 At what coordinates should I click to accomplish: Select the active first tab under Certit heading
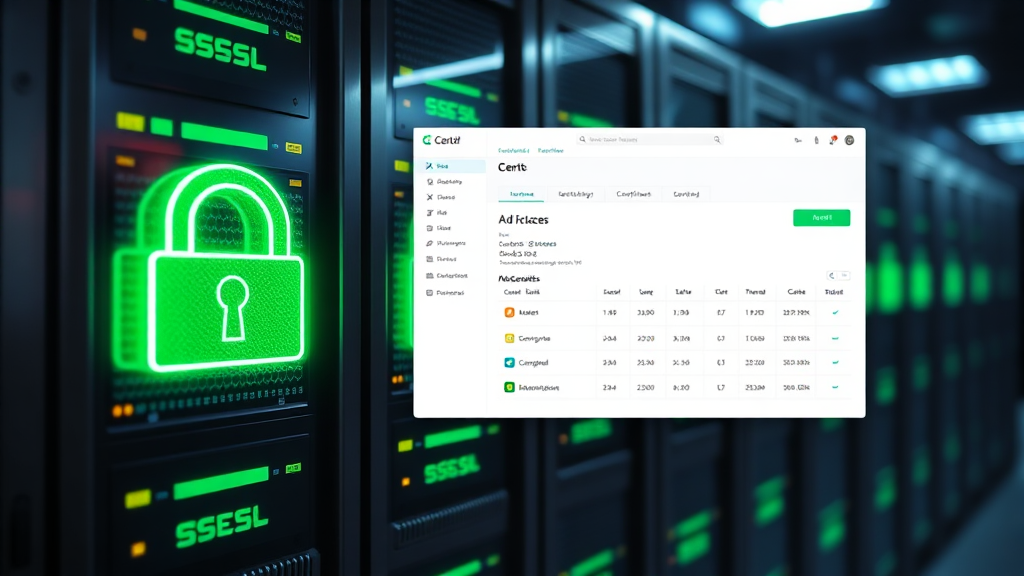tap(521, 194)
